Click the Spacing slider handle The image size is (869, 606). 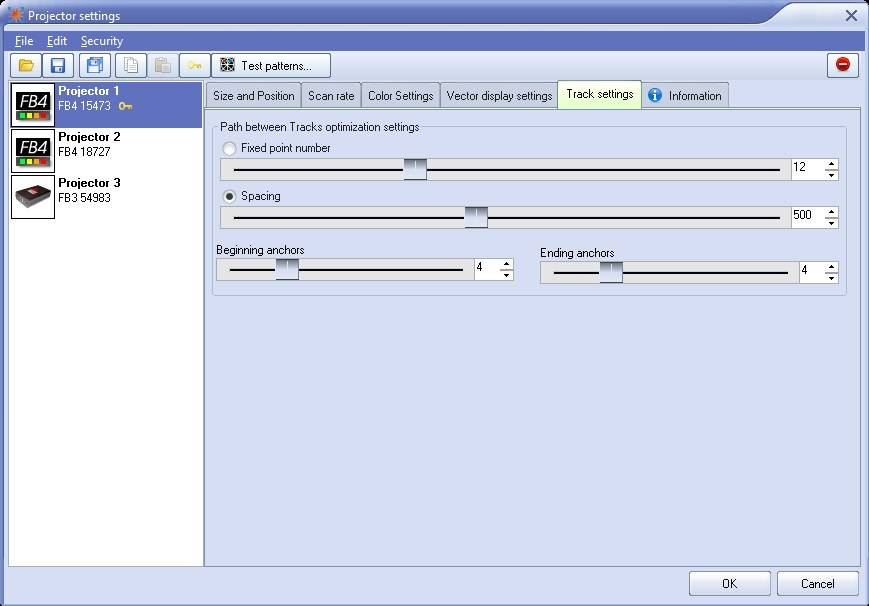[476, 217]
